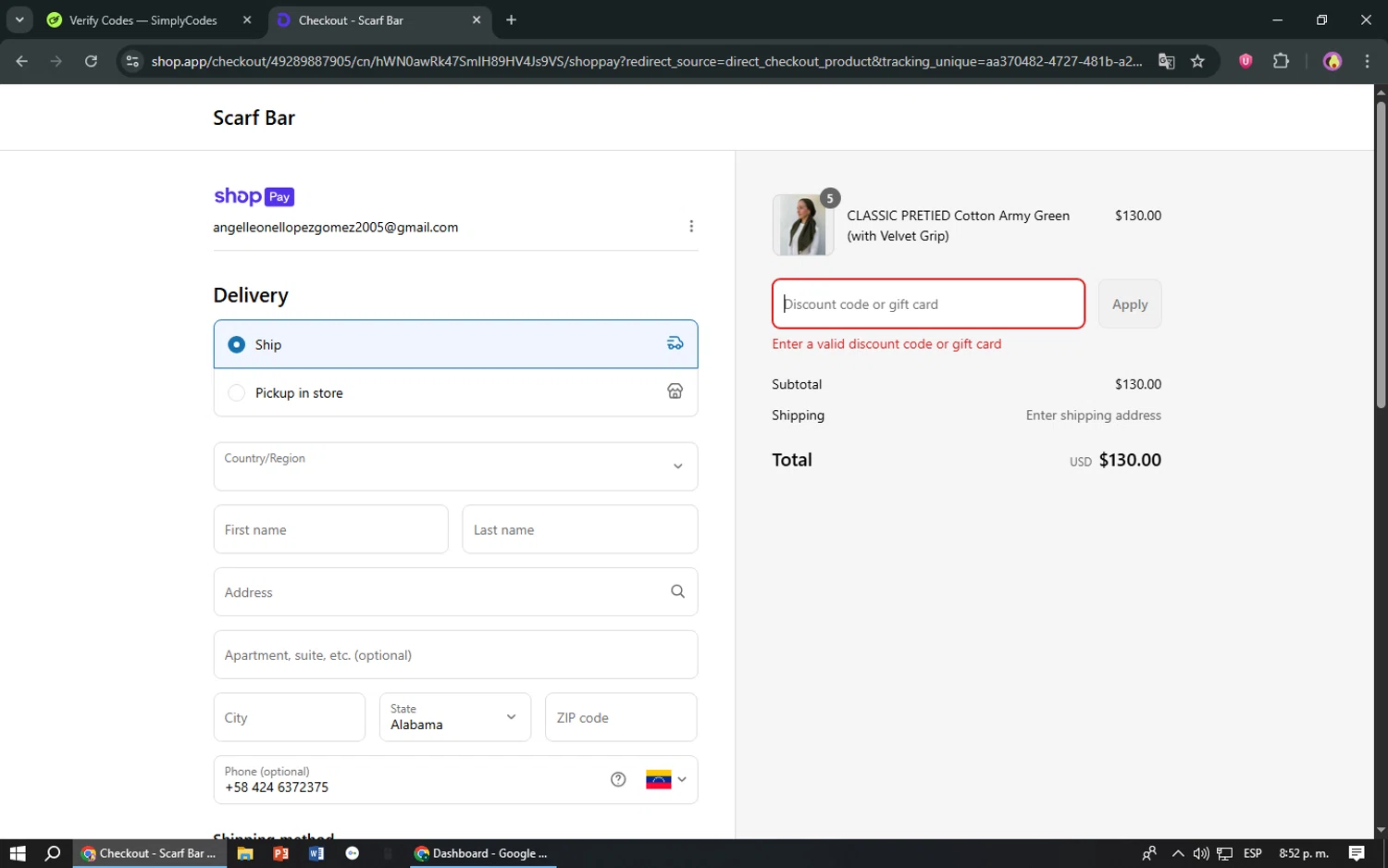Switch to Dashboard - Google taskbar window

pos(482,853)
